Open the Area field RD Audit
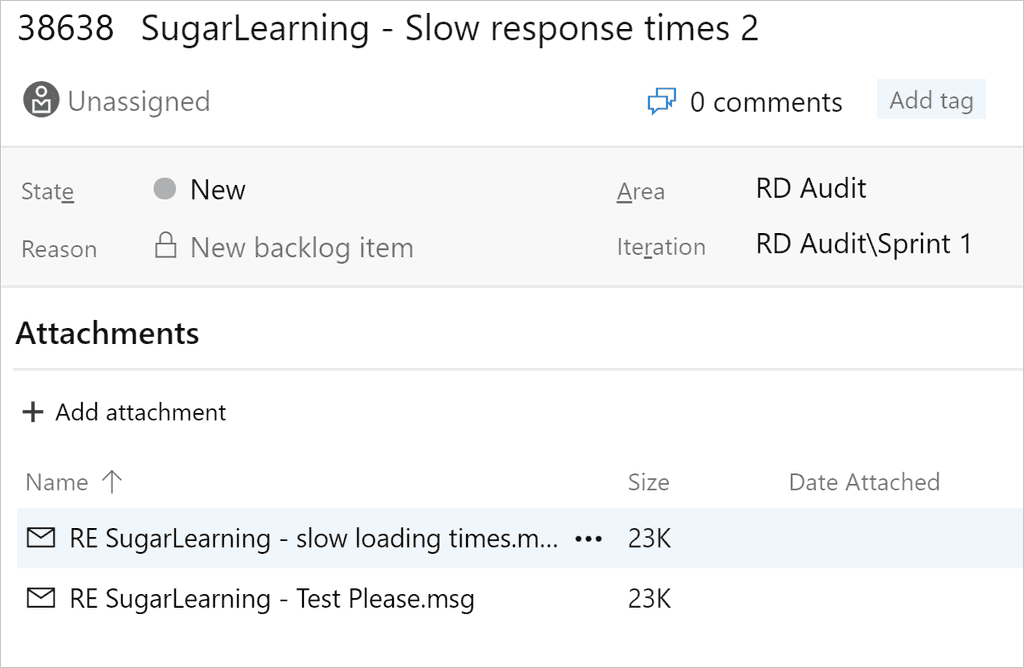Image resolution: width=1024 pixels, height=668 pixels. click(811, 189)
